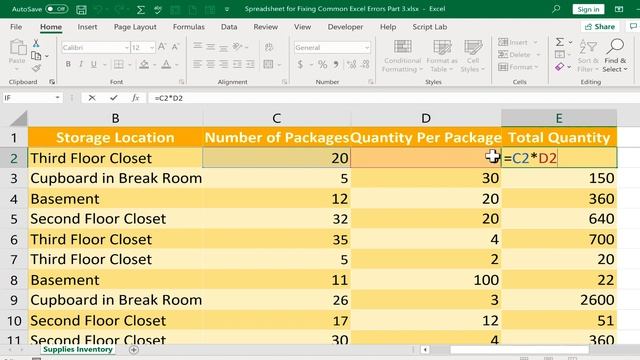Switch to the Review tab
This screenshot has height=360, width=640.
coord(265,27)
